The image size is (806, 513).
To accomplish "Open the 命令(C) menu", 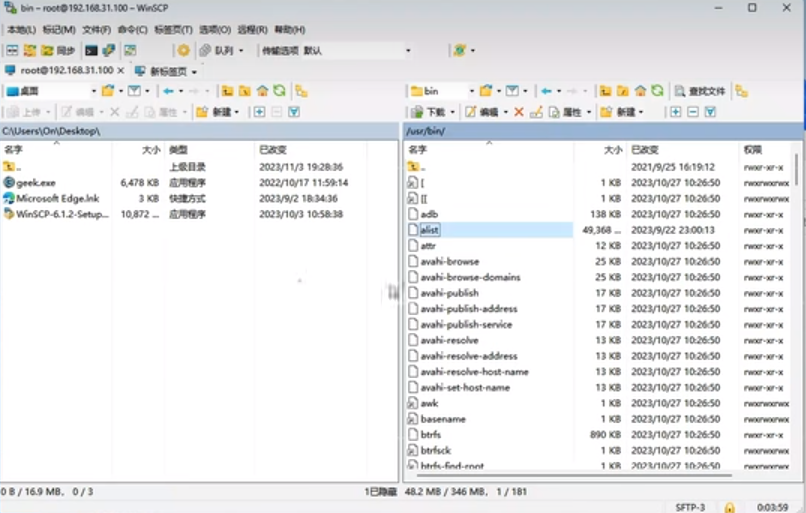I will pyautogui.click(x=133, y=30).
